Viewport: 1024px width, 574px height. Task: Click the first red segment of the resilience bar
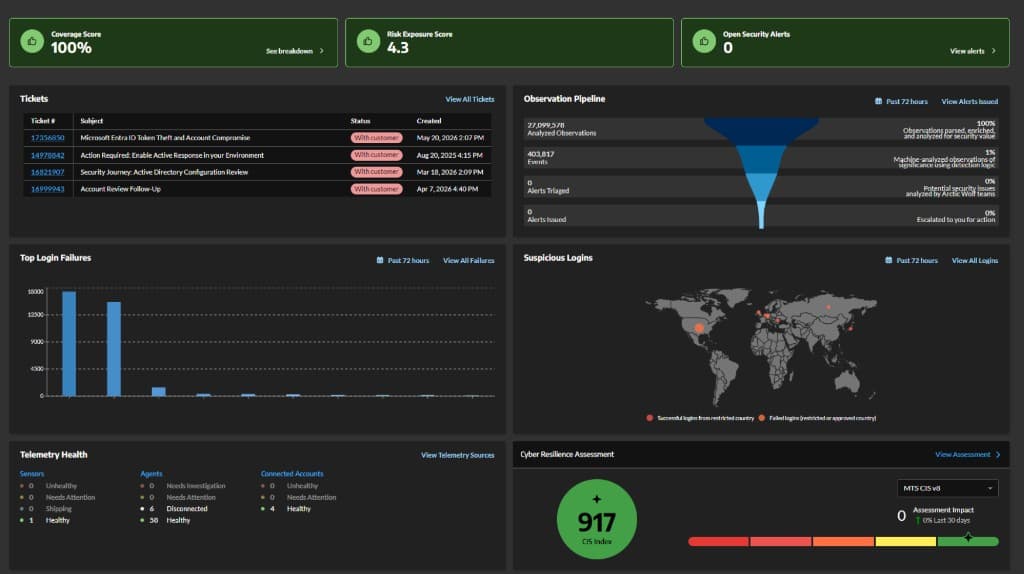tap(718, 541)
